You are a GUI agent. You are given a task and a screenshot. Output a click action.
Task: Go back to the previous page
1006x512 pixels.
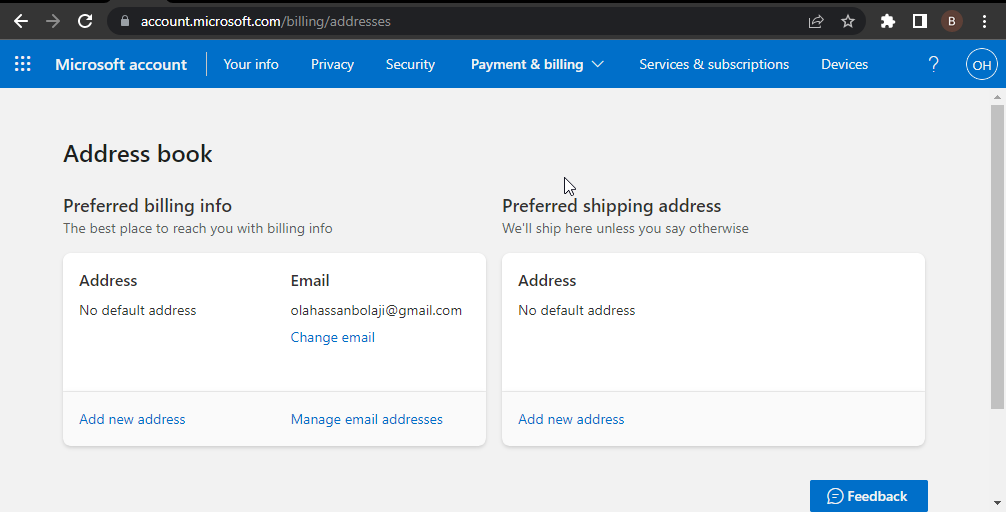pyautogui.click(x=21, y=21)
